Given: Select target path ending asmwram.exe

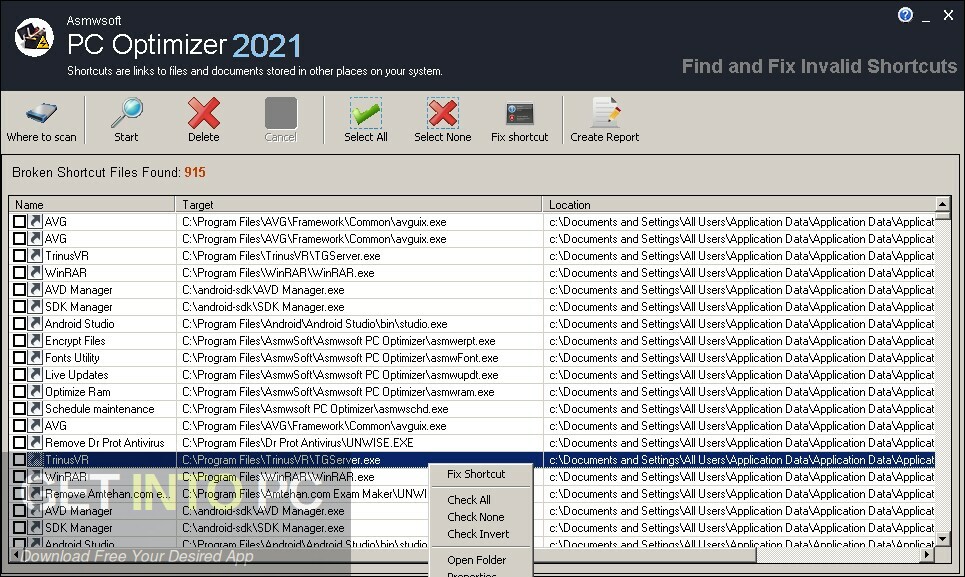Looking at the screenshot, I should click(338, 392).
